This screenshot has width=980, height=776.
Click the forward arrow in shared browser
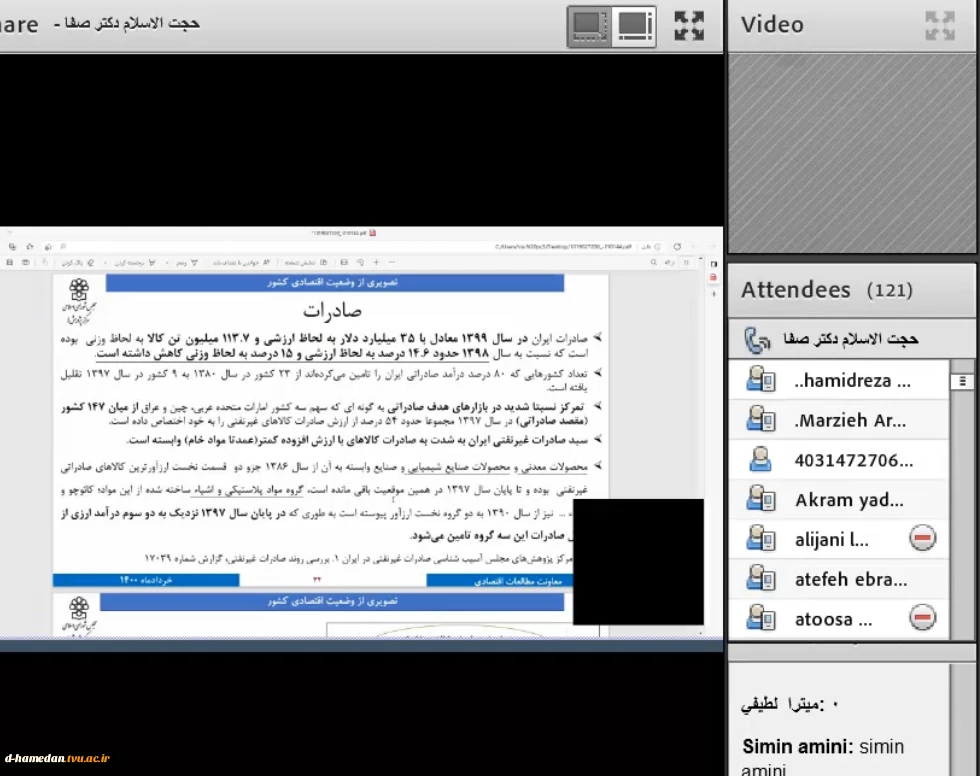694,247
